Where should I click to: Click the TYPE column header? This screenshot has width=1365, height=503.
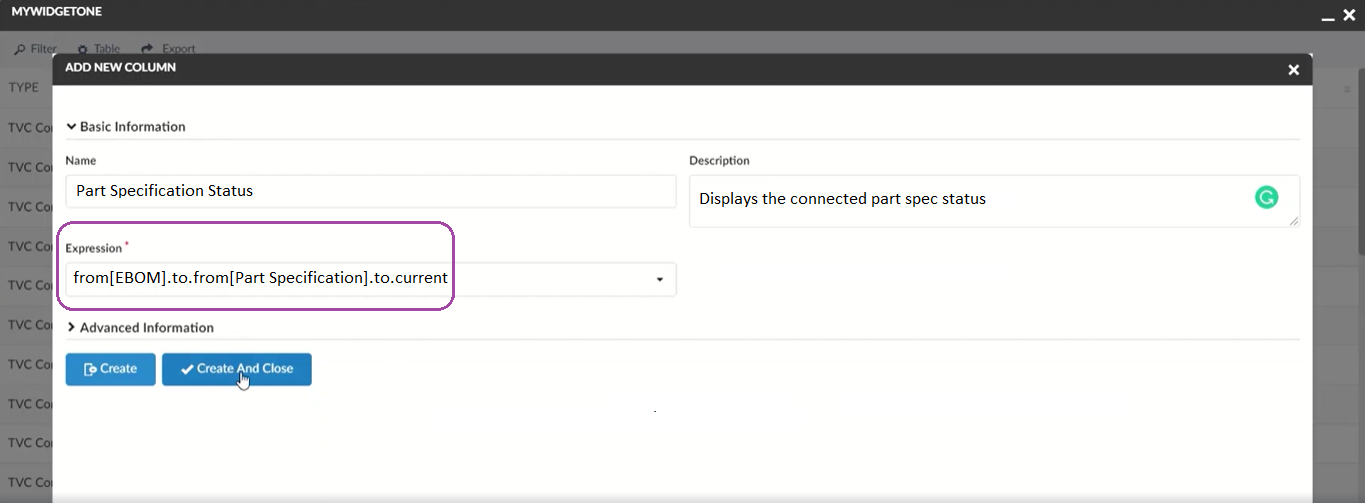(24, 88)
